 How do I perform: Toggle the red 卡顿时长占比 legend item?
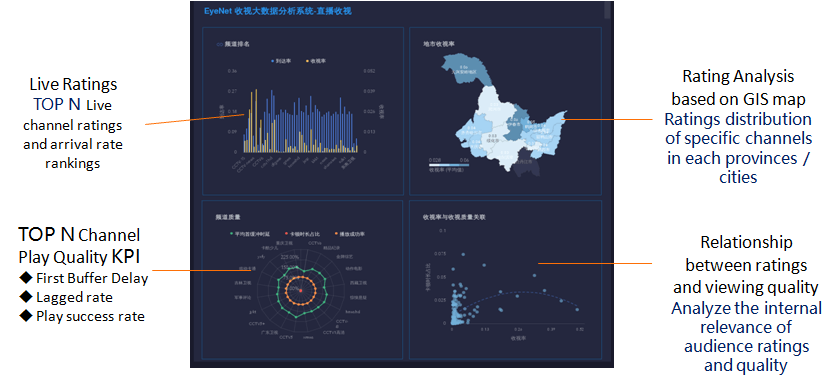pos(303,234)
